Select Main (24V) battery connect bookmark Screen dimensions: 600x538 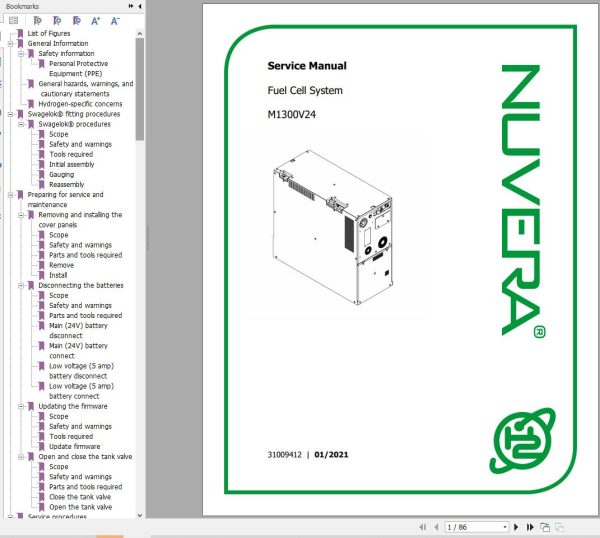tap(78, 351)
